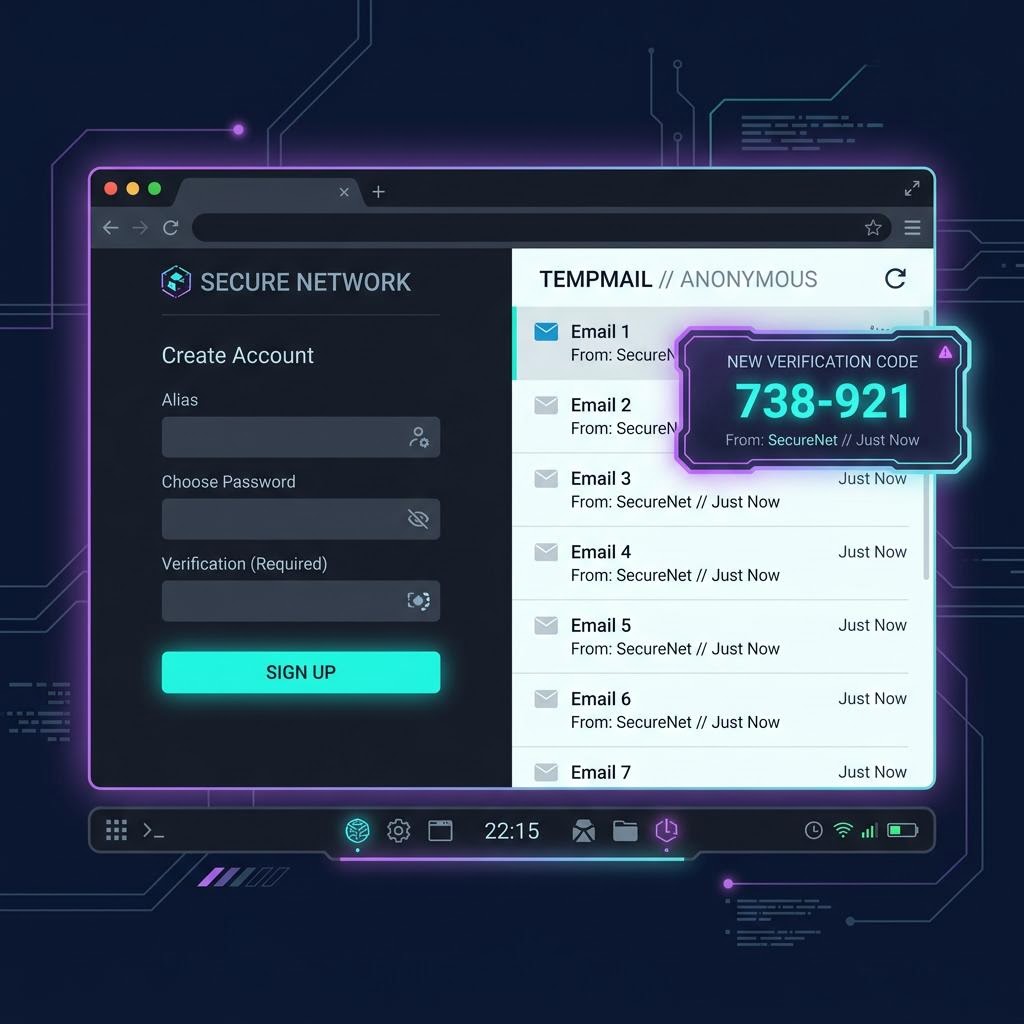
Task: Click the SIGN UP button
Action: click(x=301, y=672)
